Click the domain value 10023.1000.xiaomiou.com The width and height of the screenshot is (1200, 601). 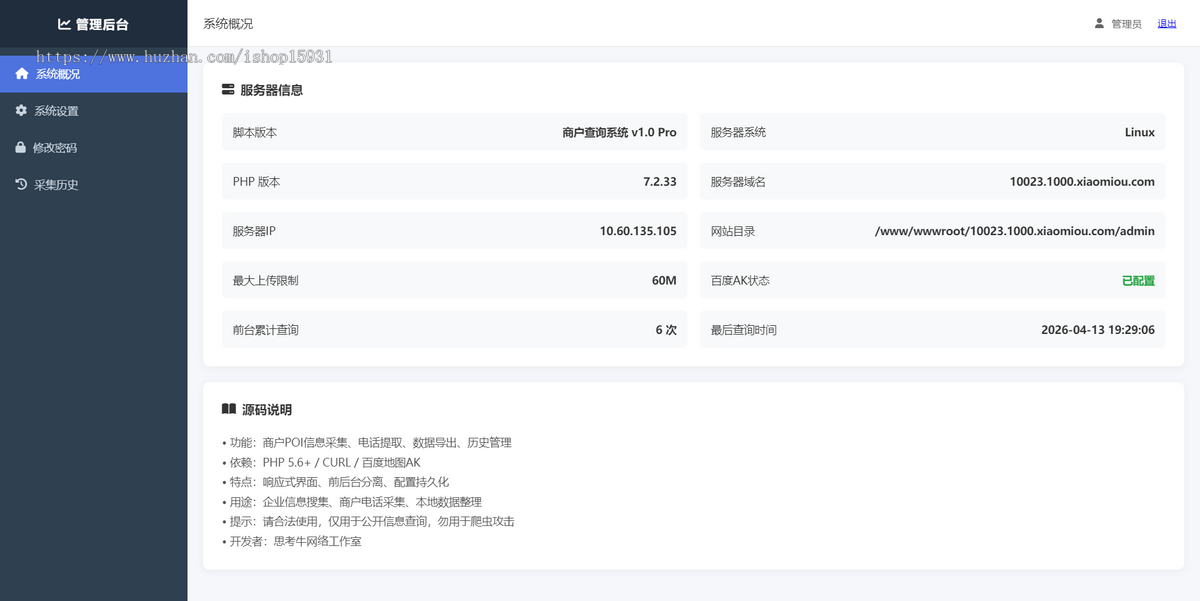(1082, 182)
